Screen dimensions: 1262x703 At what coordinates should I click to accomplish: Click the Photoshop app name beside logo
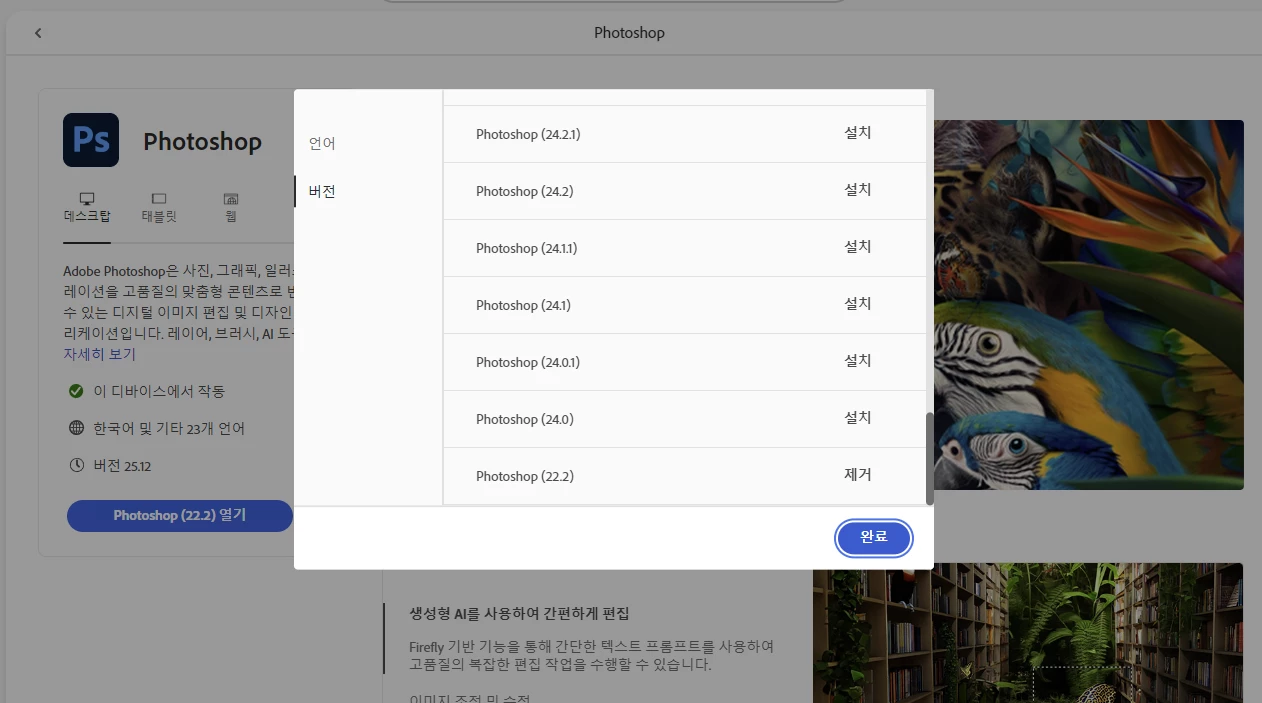click(202, 142)
